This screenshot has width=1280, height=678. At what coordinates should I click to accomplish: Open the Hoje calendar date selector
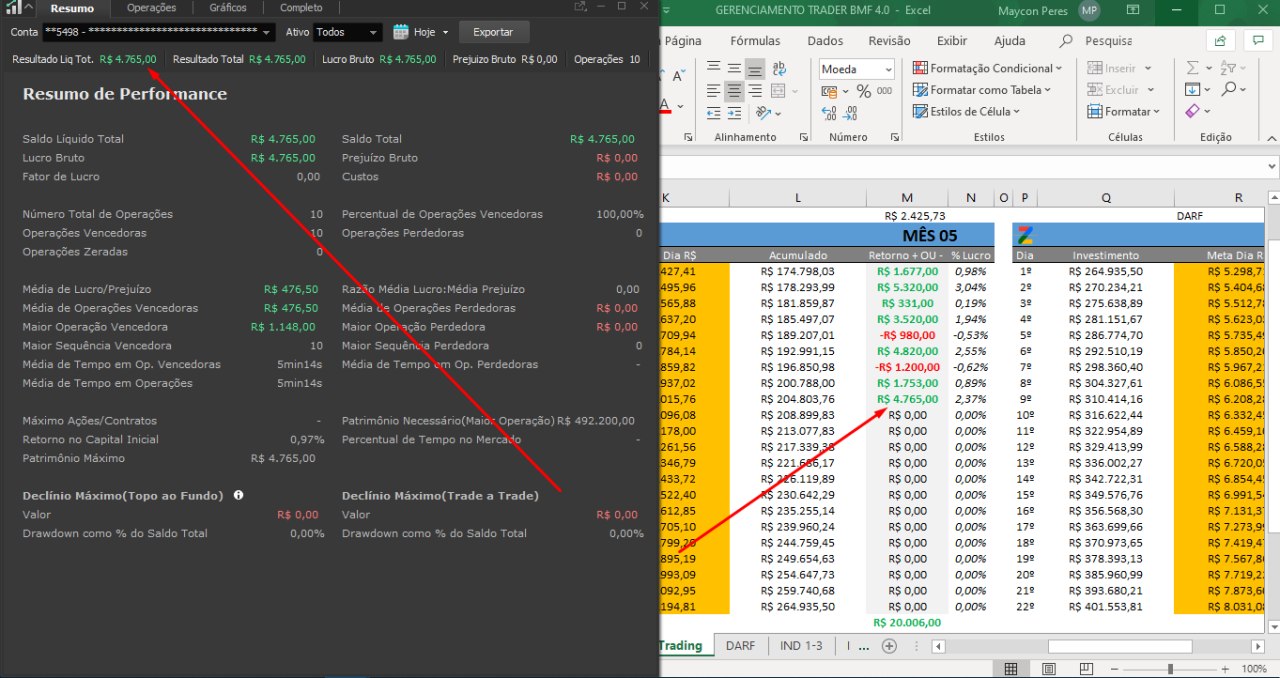click(x=421, y=32)
